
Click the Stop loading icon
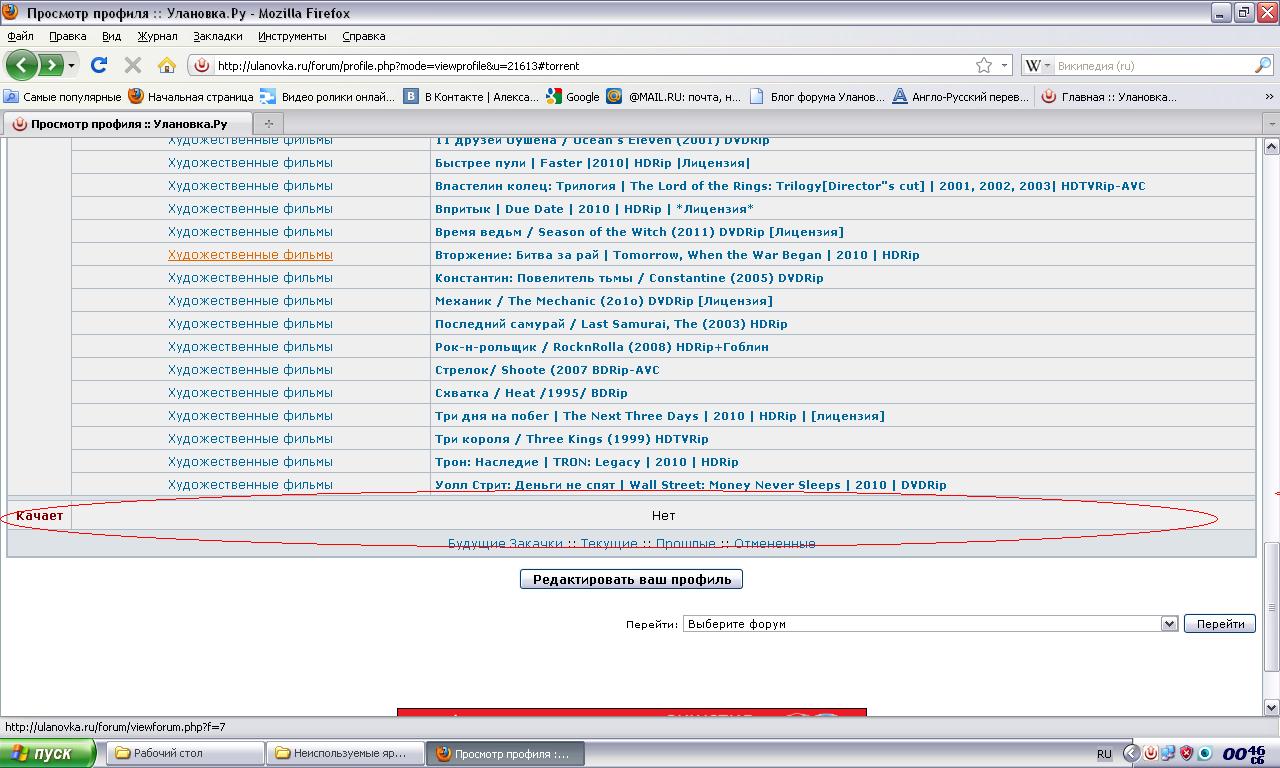click(132, 65)
